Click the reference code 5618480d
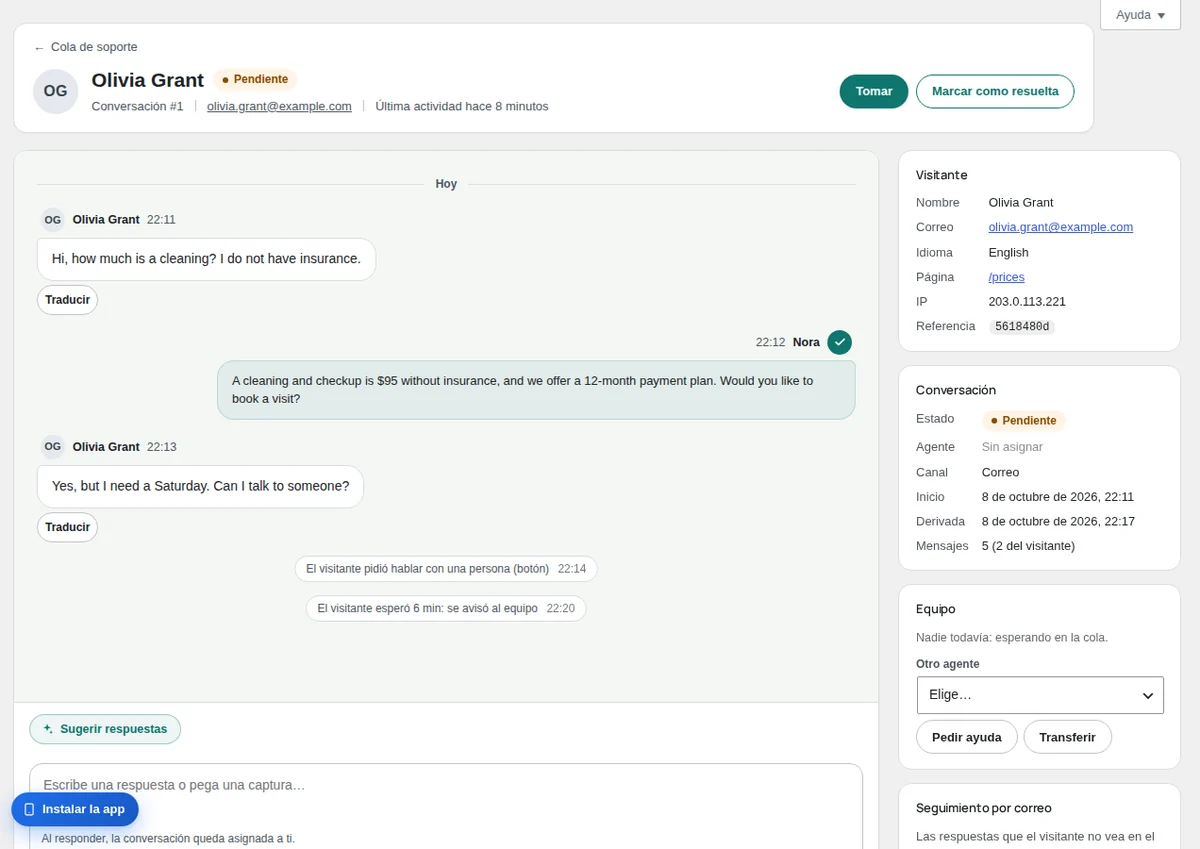1200x849 pixels. click(1022, 327)
